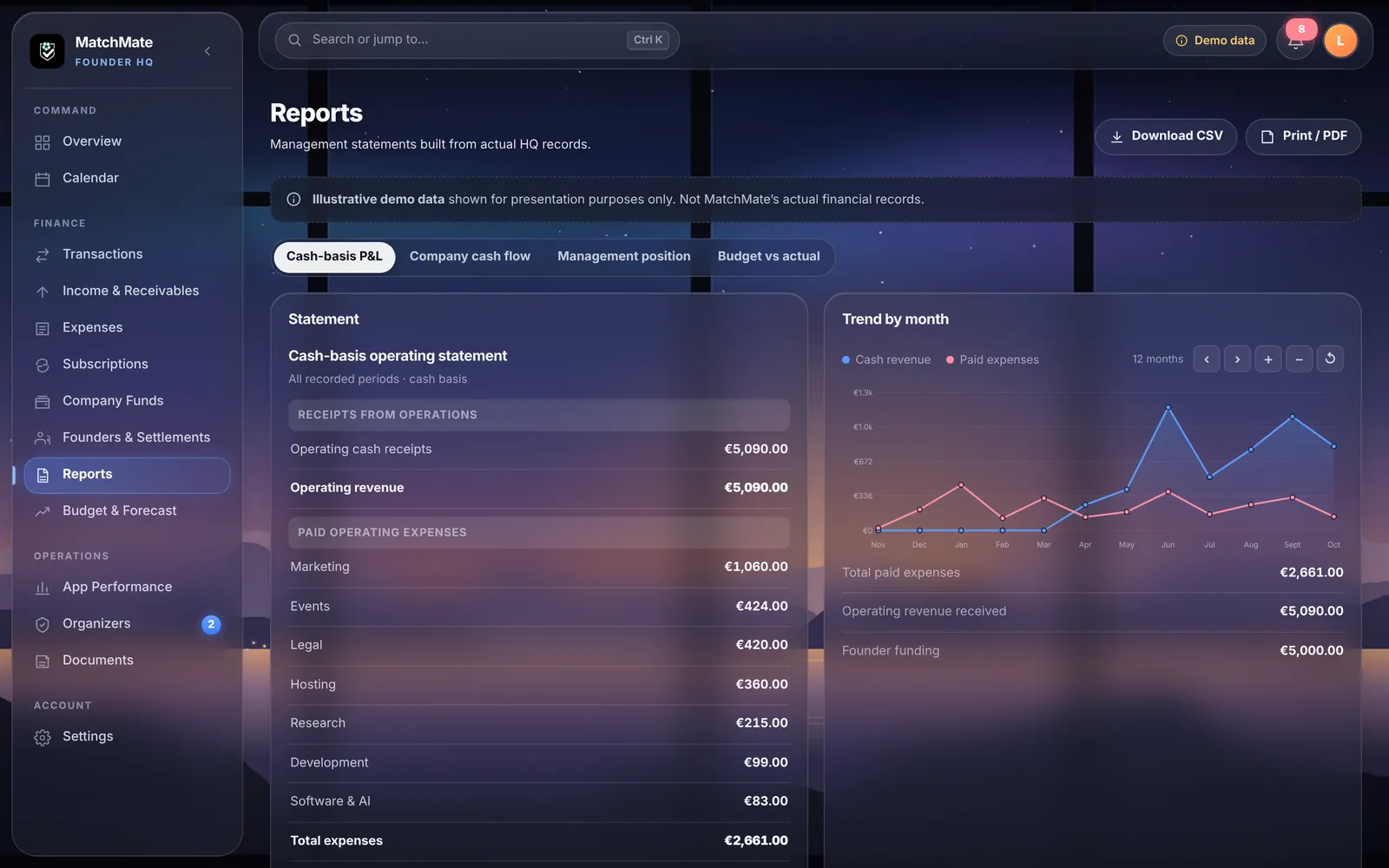
Task: Click the Jun cash revenue peak point
Action: [x=1168, y=407]
